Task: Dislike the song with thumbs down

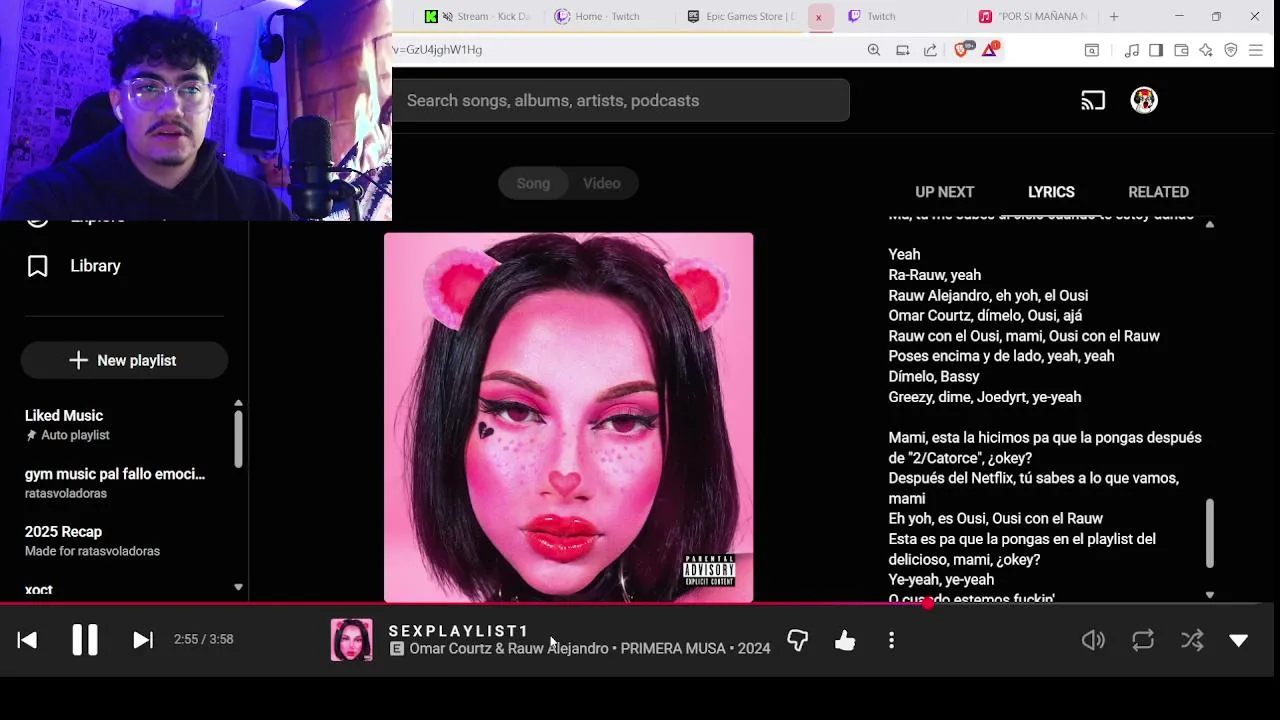Action: coord(797,641)
